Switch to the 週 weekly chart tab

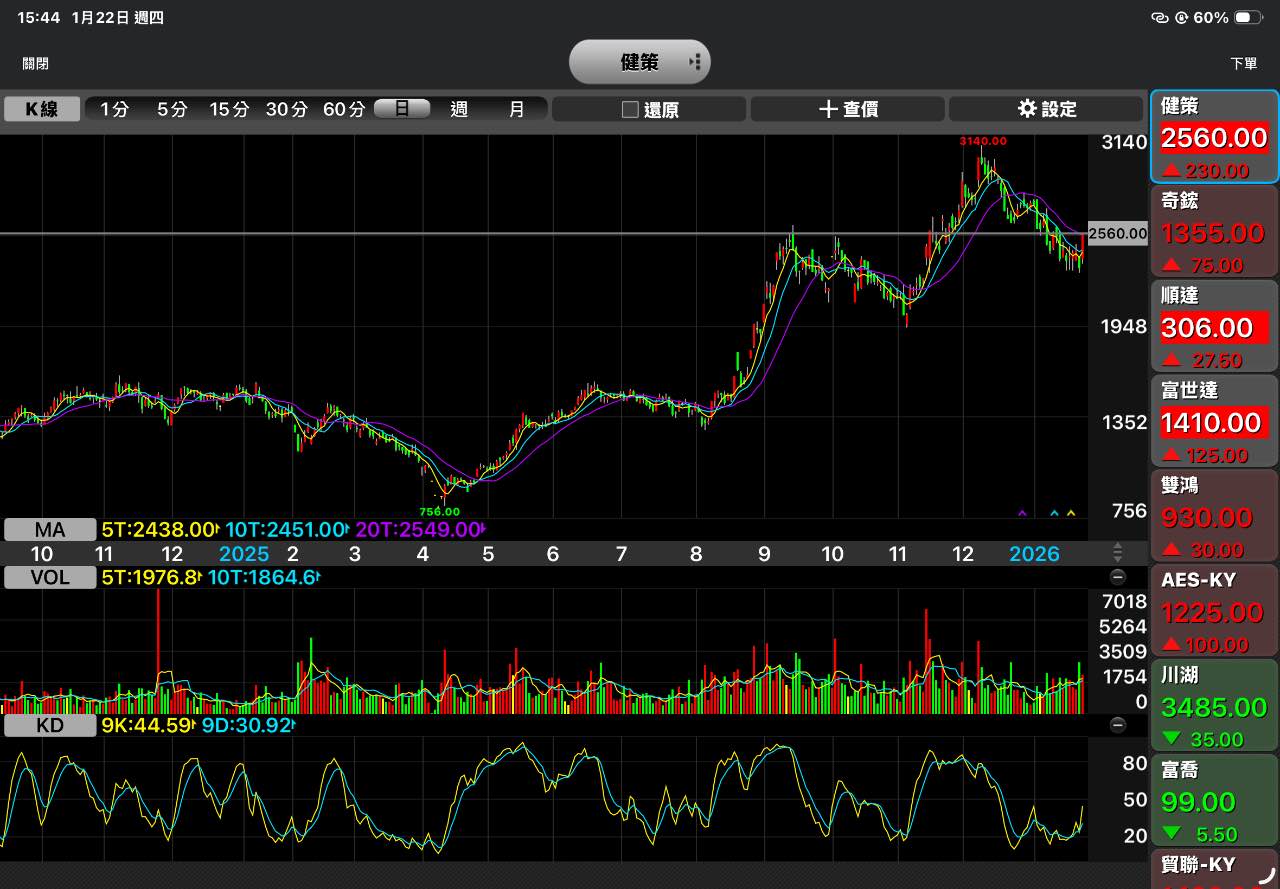pos(459,109)
